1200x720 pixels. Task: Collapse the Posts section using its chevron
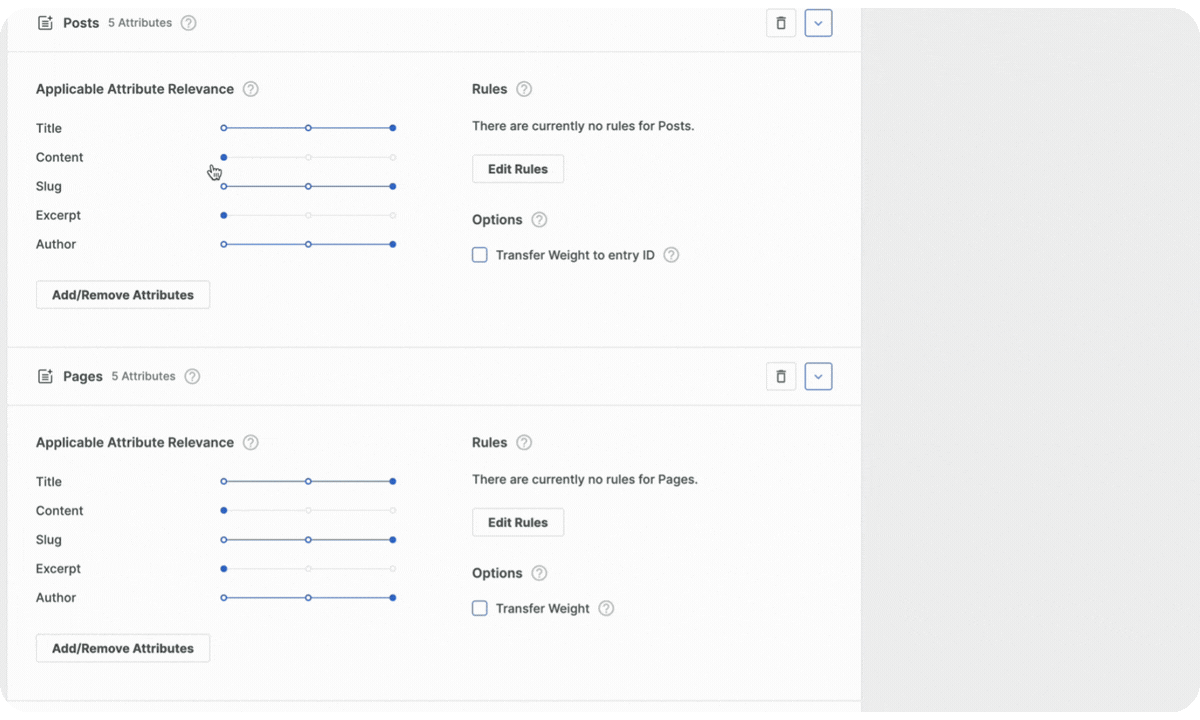[x=818, y=22]
